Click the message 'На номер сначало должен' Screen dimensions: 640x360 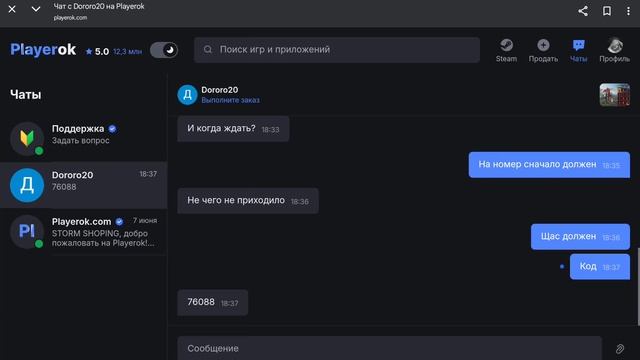[549, 165]
